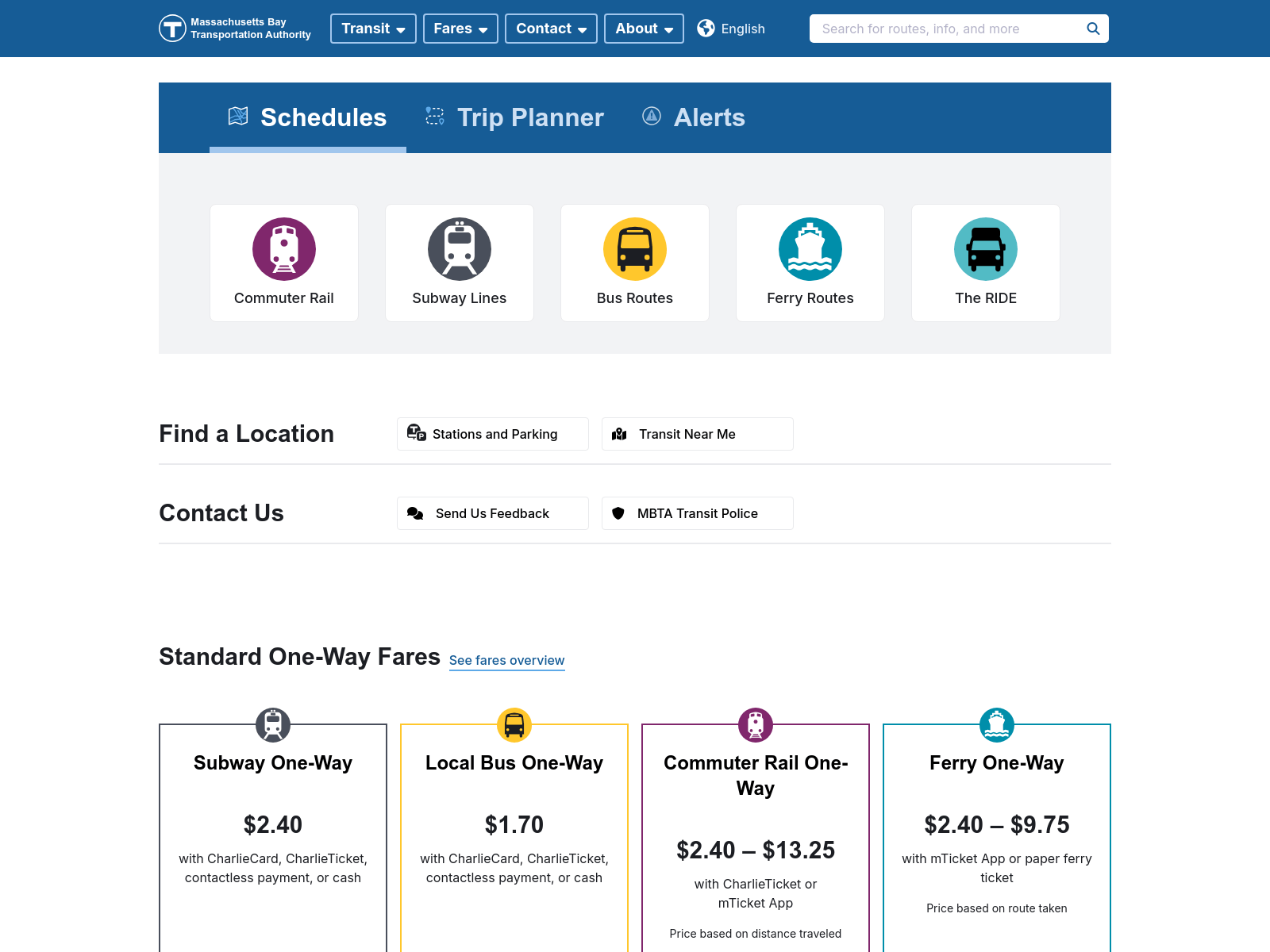Click train icon atop Commuter Rail fare card
1270x952 pixels.
756,725
